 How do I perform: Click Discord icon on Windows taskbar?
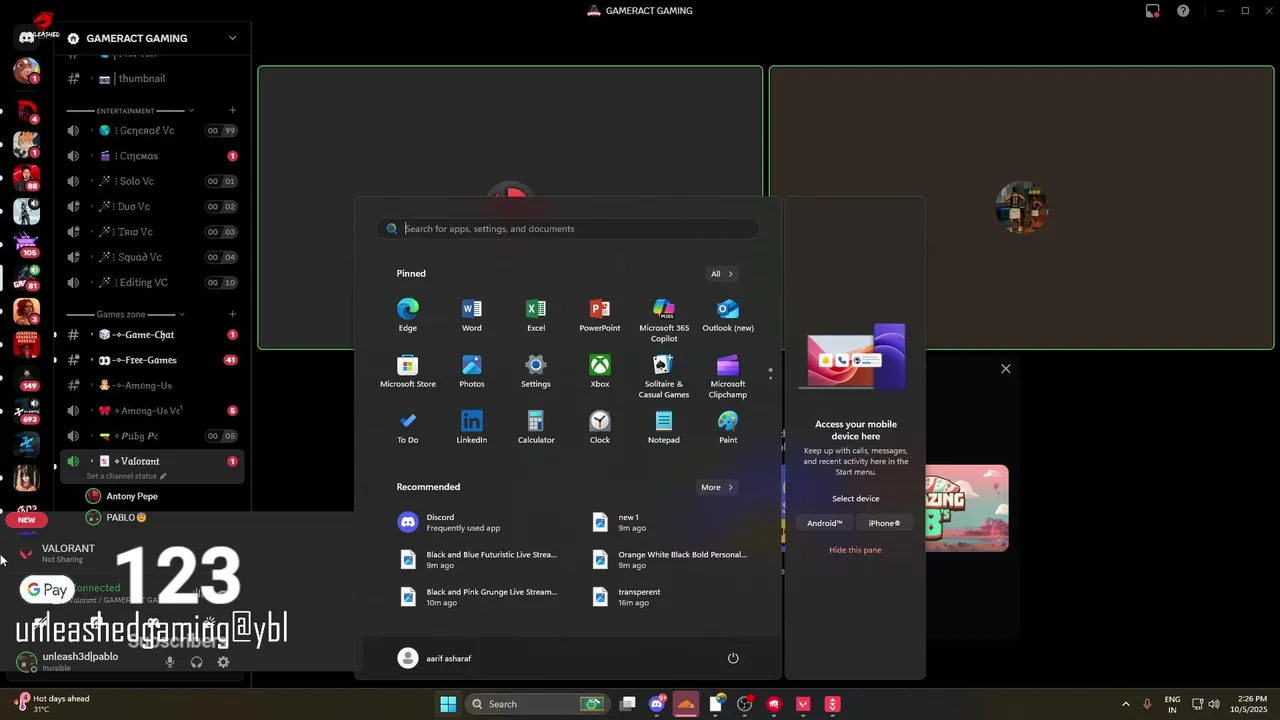(657, 704)
